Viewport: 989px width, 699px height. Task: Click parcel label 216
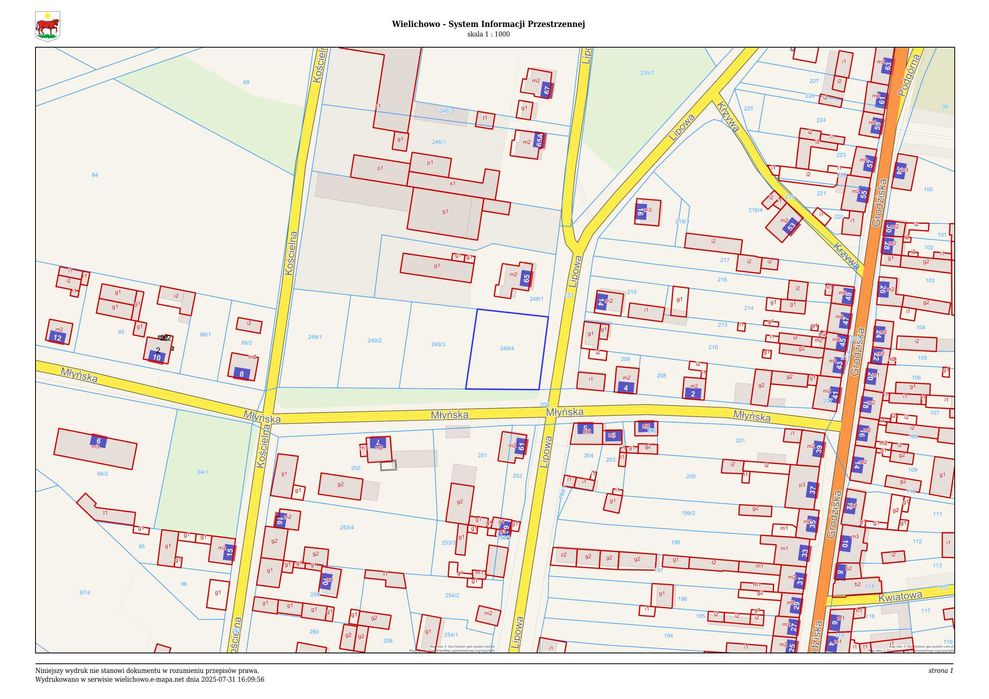pyautogui.click(x=722, y=279)
